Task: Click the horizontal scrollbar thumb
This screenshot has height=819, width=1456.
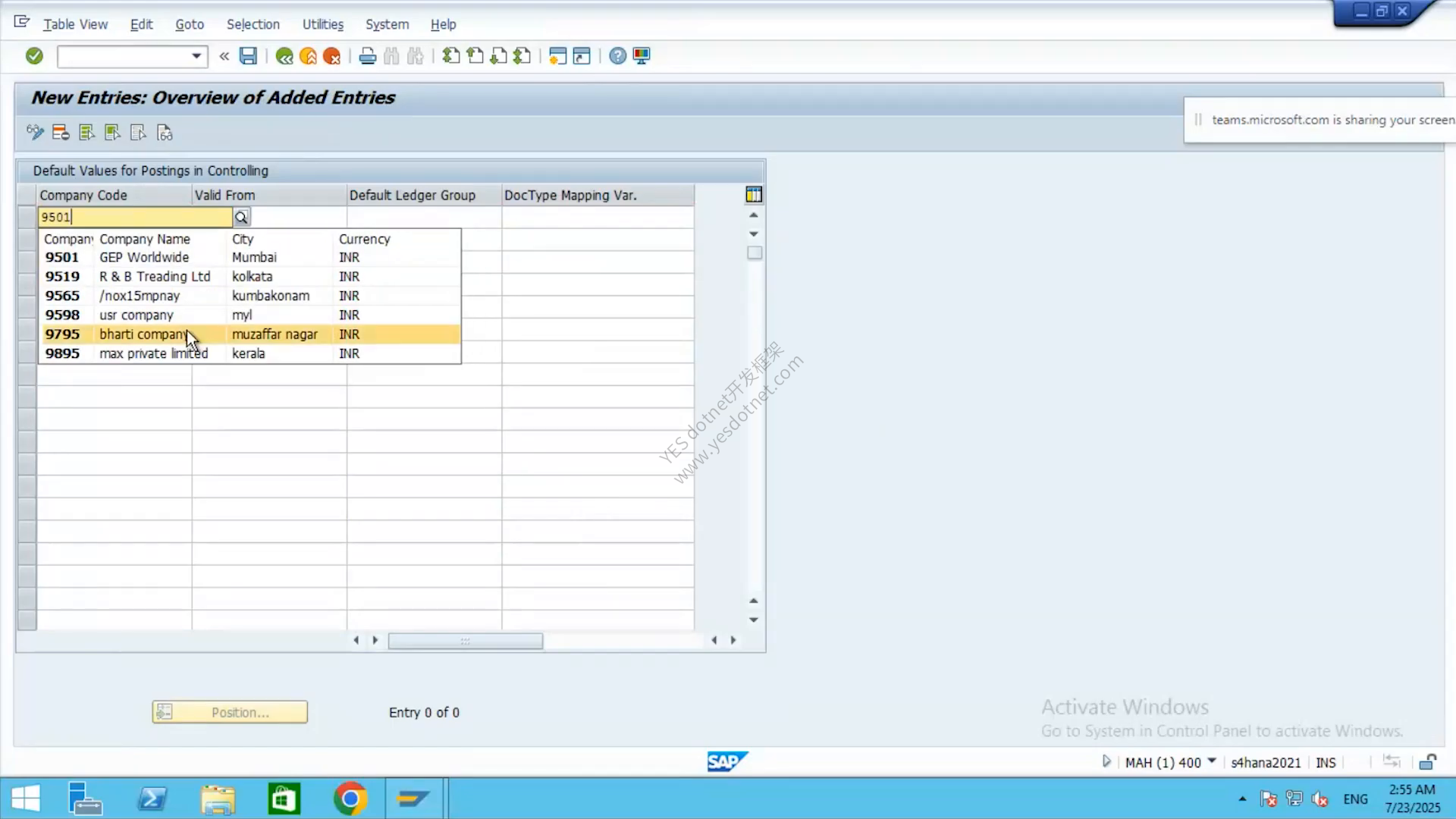Action: [466, 642]
